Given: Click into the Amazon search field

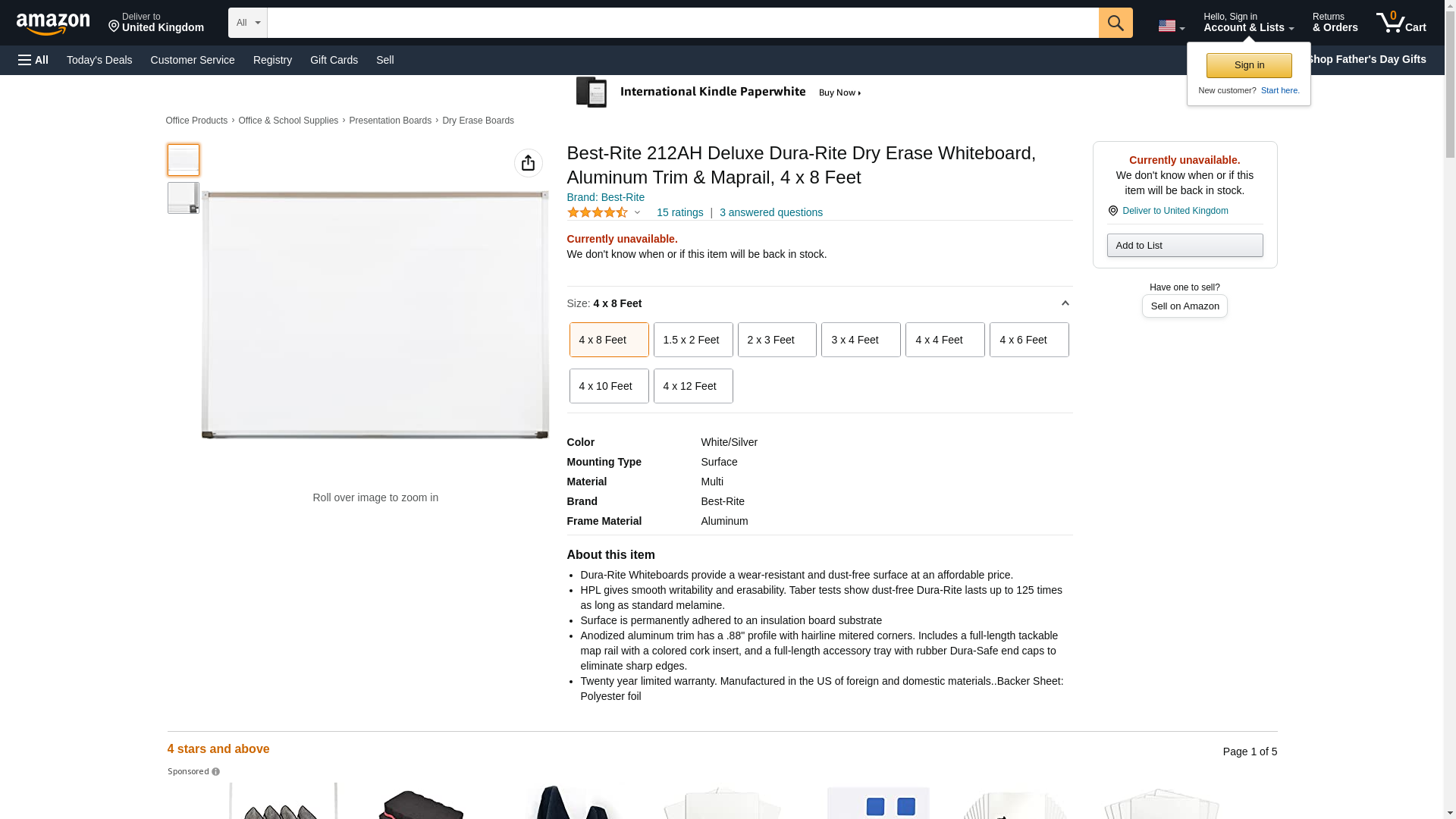Looking at the screenshot, I should coord(682,23).
